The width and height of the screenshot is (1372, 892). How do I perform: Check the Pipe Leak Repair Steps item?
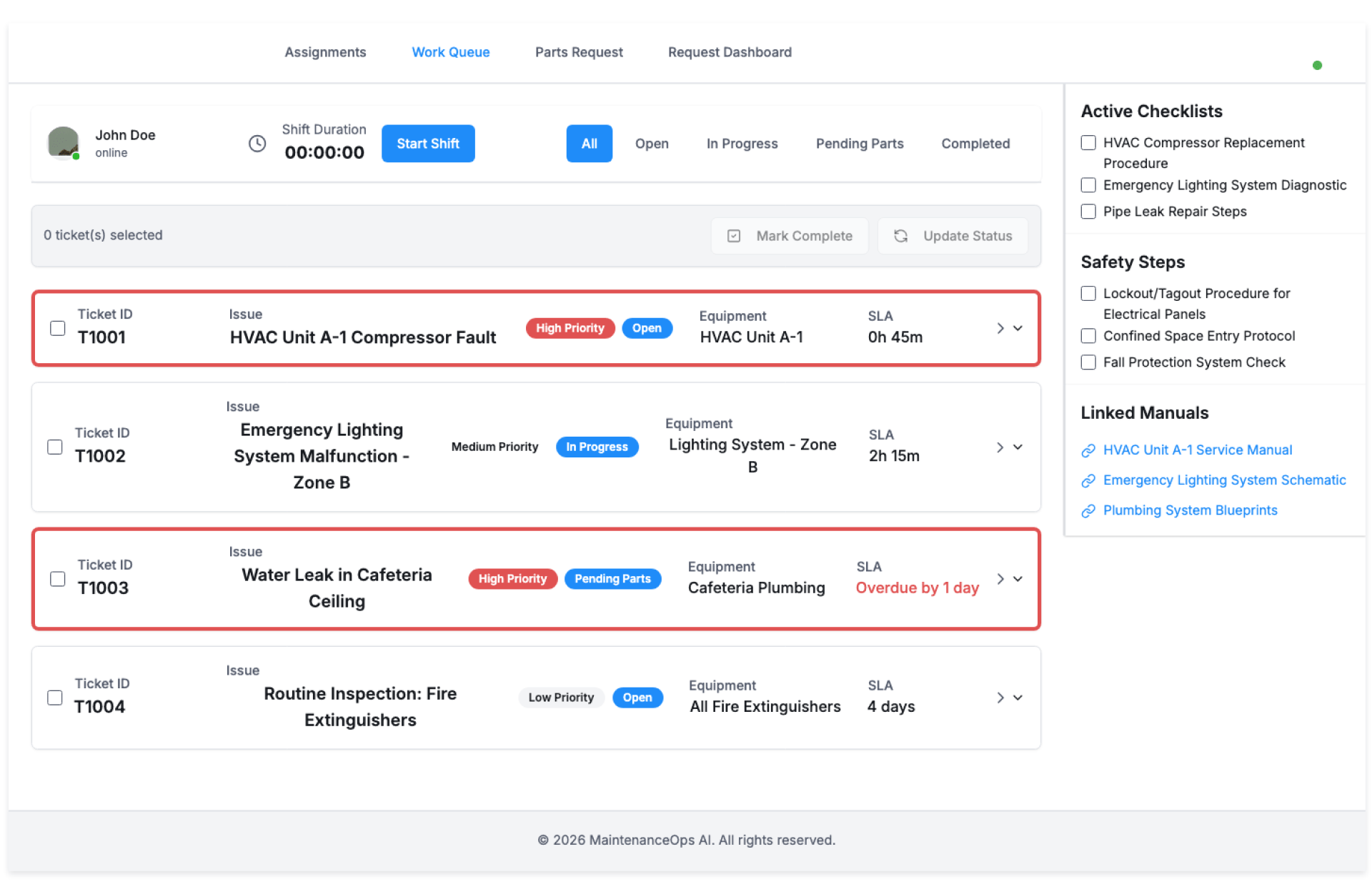(x=1088, y=212)
